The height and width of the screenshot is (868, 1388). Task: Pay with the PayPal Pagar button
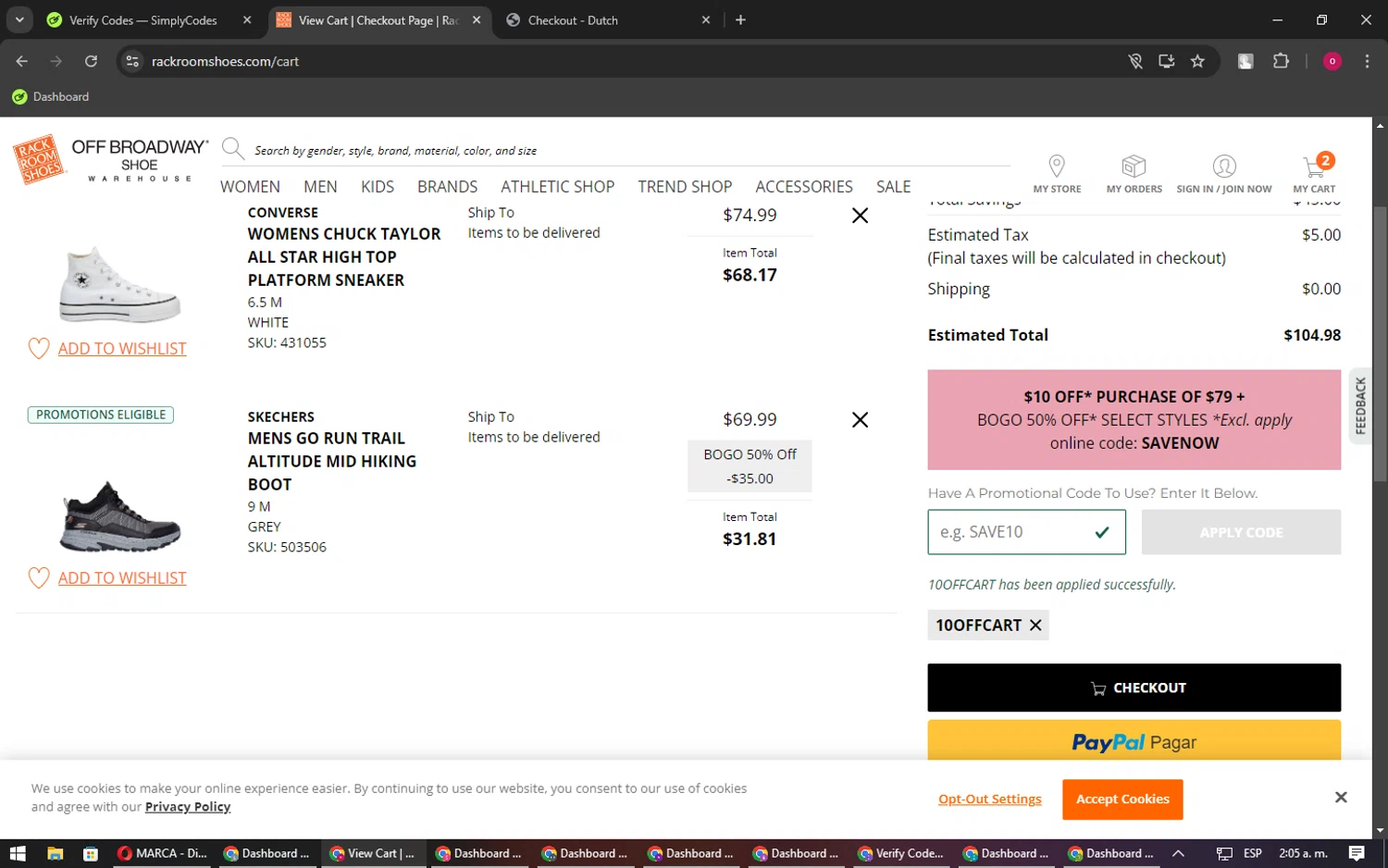click(x=1134, y=741)
